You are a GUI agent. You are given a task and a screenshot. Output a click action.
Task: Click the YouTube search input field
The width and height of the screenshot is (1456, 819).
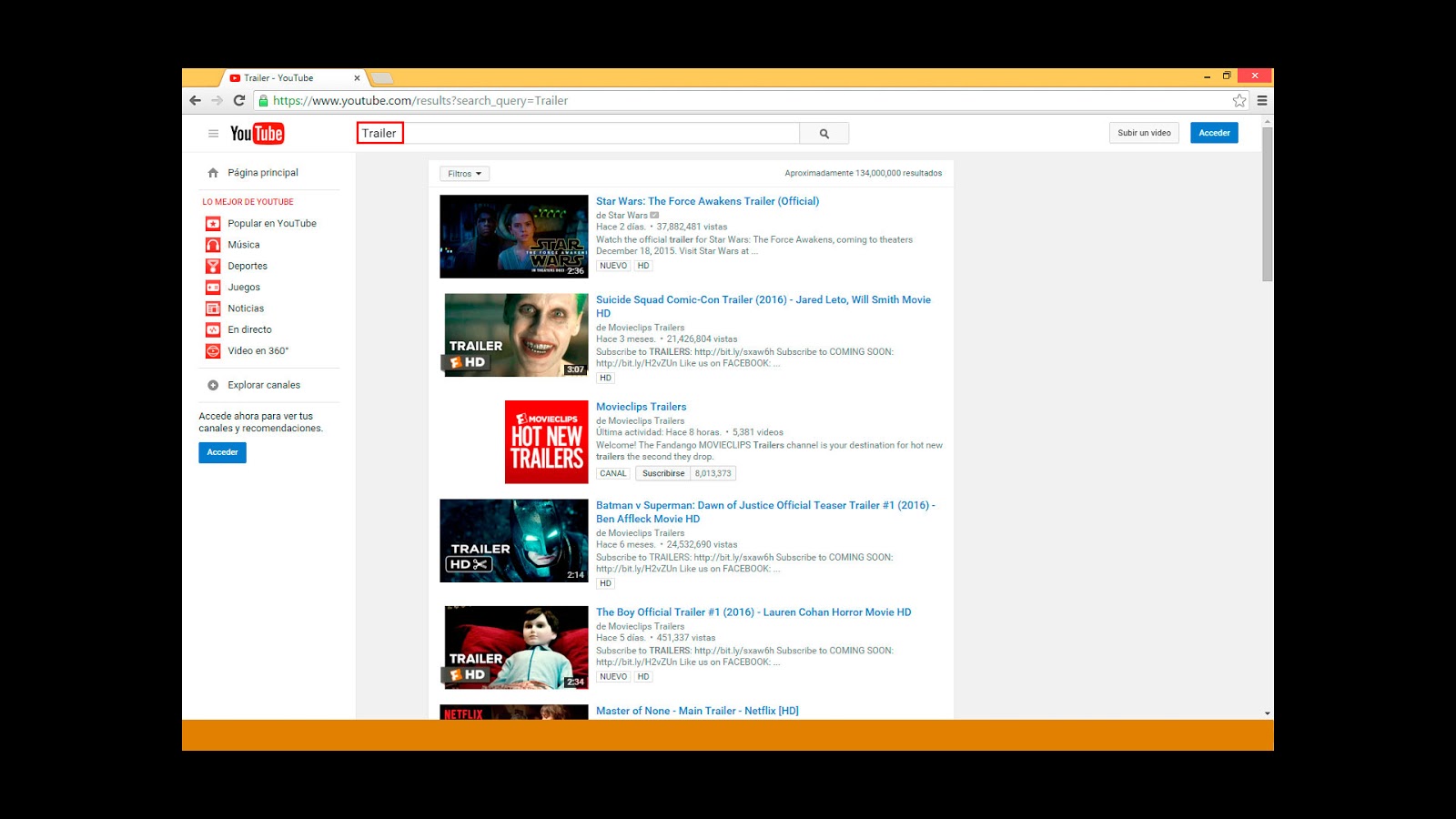tap(578, 134)
